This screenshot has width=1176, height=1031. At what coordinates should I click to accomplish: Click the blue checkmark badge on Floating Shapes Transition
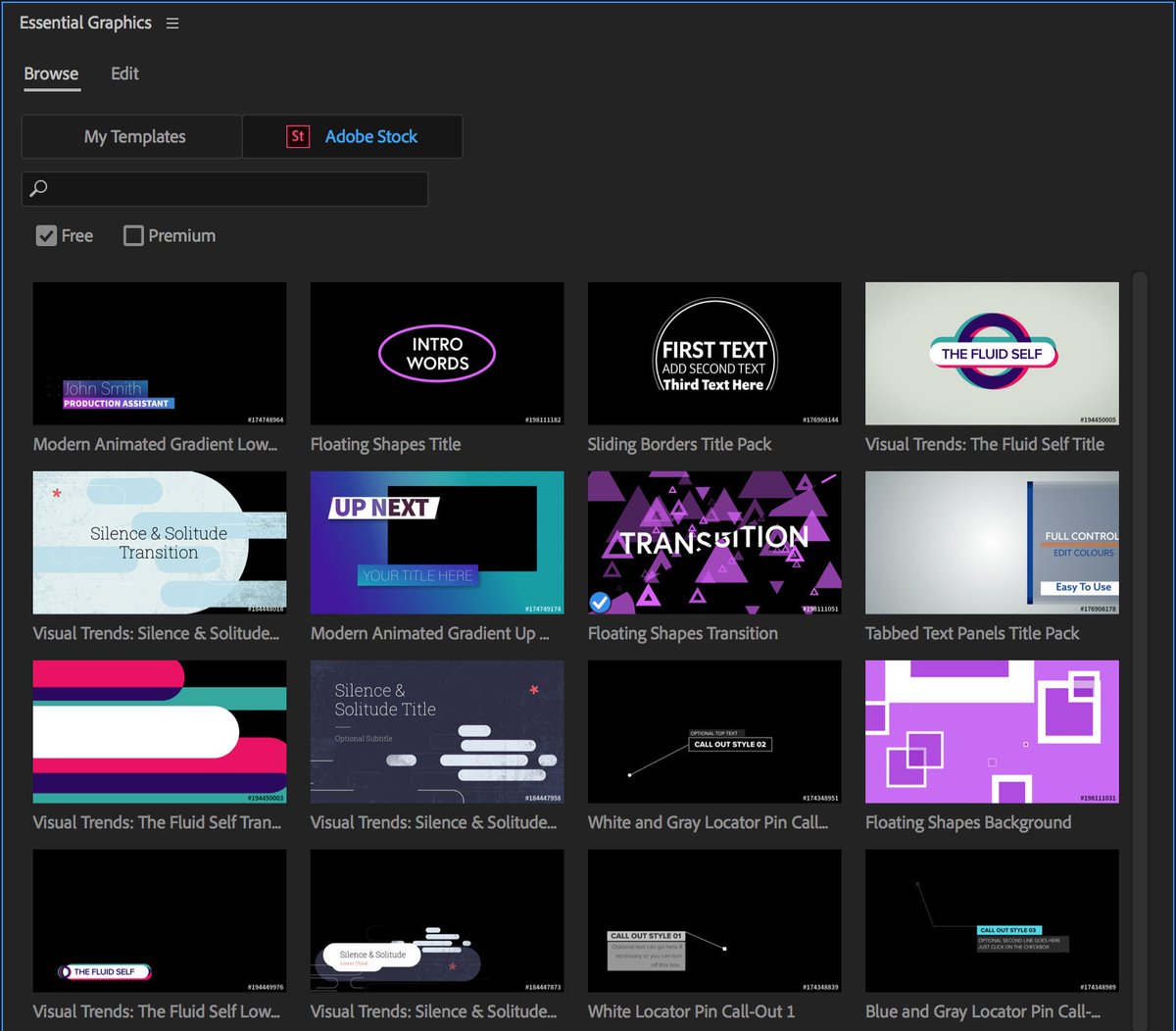click(600, 602)
